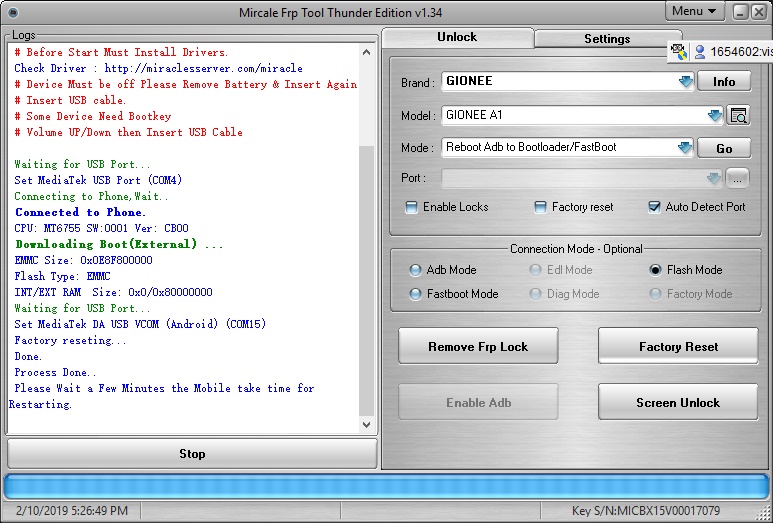Expand the Model dropdown arrow
Viewport: 773px width, 523px height.
pyautogui.click(x=715, y=115)
